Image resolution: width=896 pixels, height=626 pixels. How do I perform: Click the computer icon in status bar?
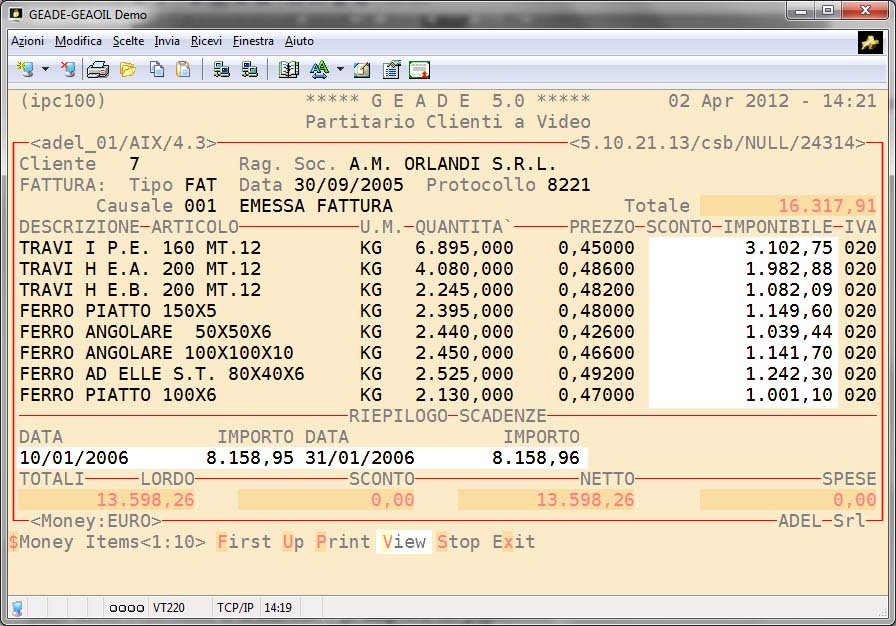point(17,608)
